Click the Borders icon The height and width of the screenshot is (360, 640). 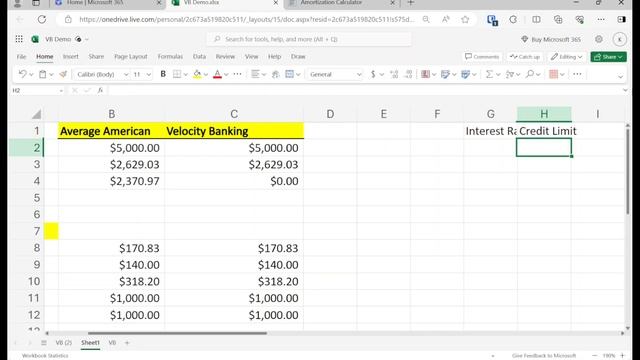pyautogui.click(x=177, y=74)
